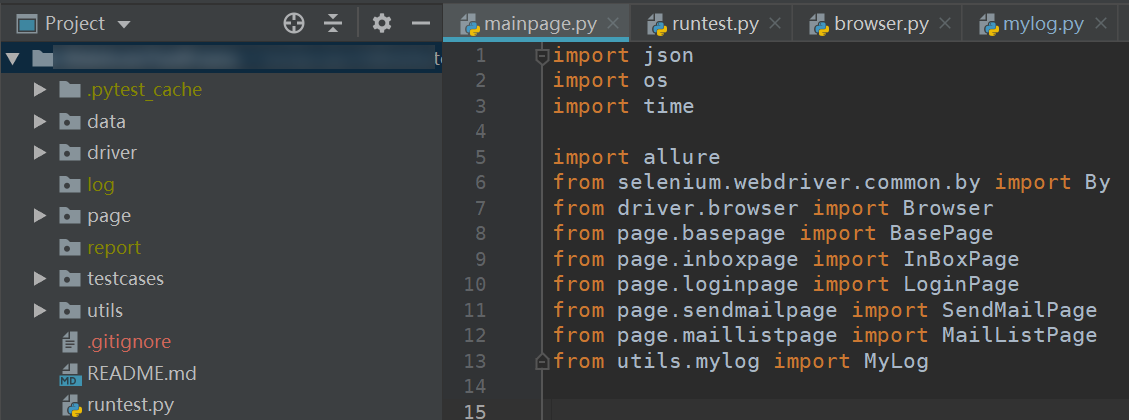Image resolution: width=1129 pixels, height=420 pixels.
Task: Switch to the runtest.py editor tab
Action: (714, 23)
